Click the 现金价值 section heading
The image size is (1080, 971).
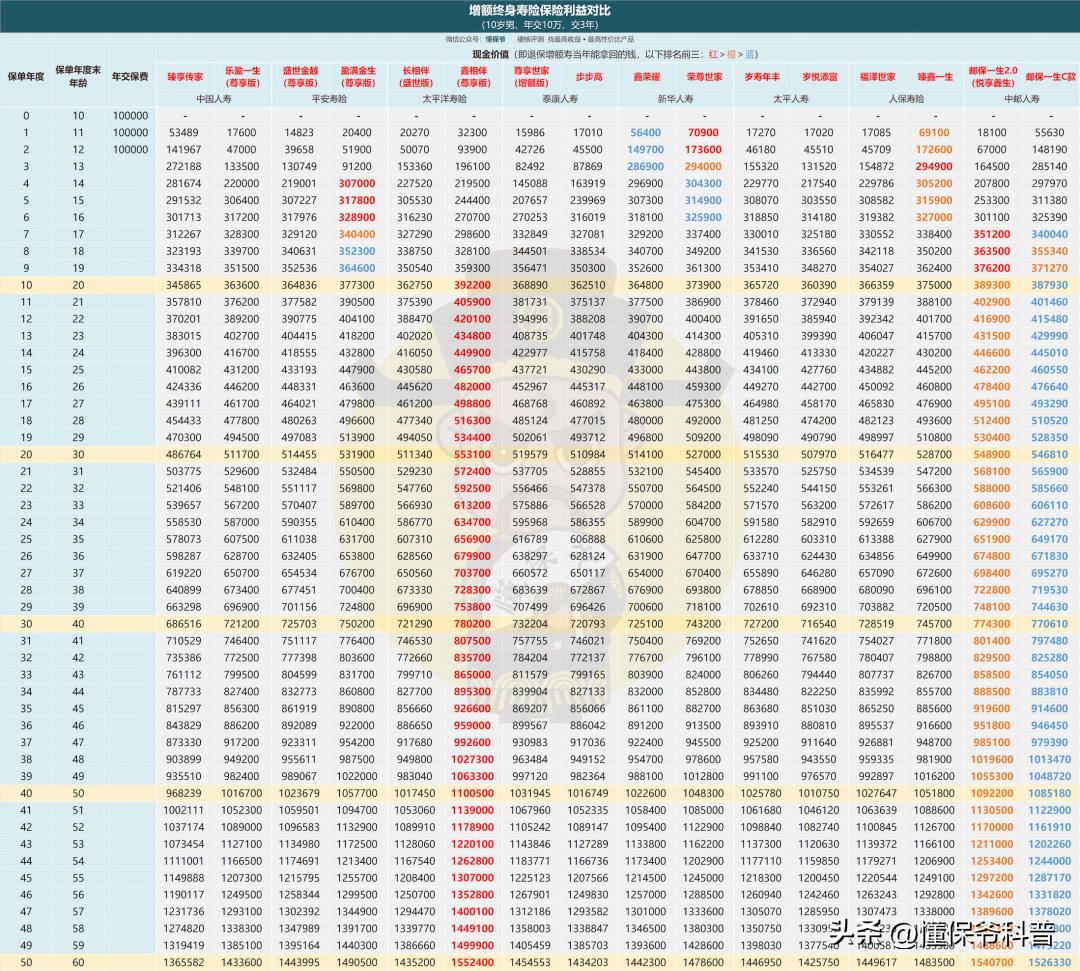[x=490, y=53]
